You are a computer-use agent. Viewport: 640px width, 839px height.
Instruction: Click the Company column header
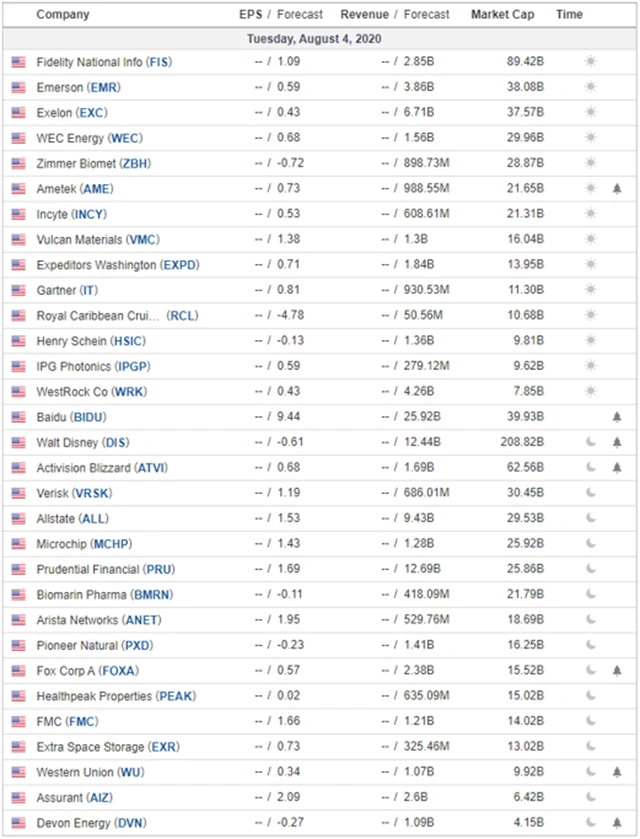coord(62,15)
